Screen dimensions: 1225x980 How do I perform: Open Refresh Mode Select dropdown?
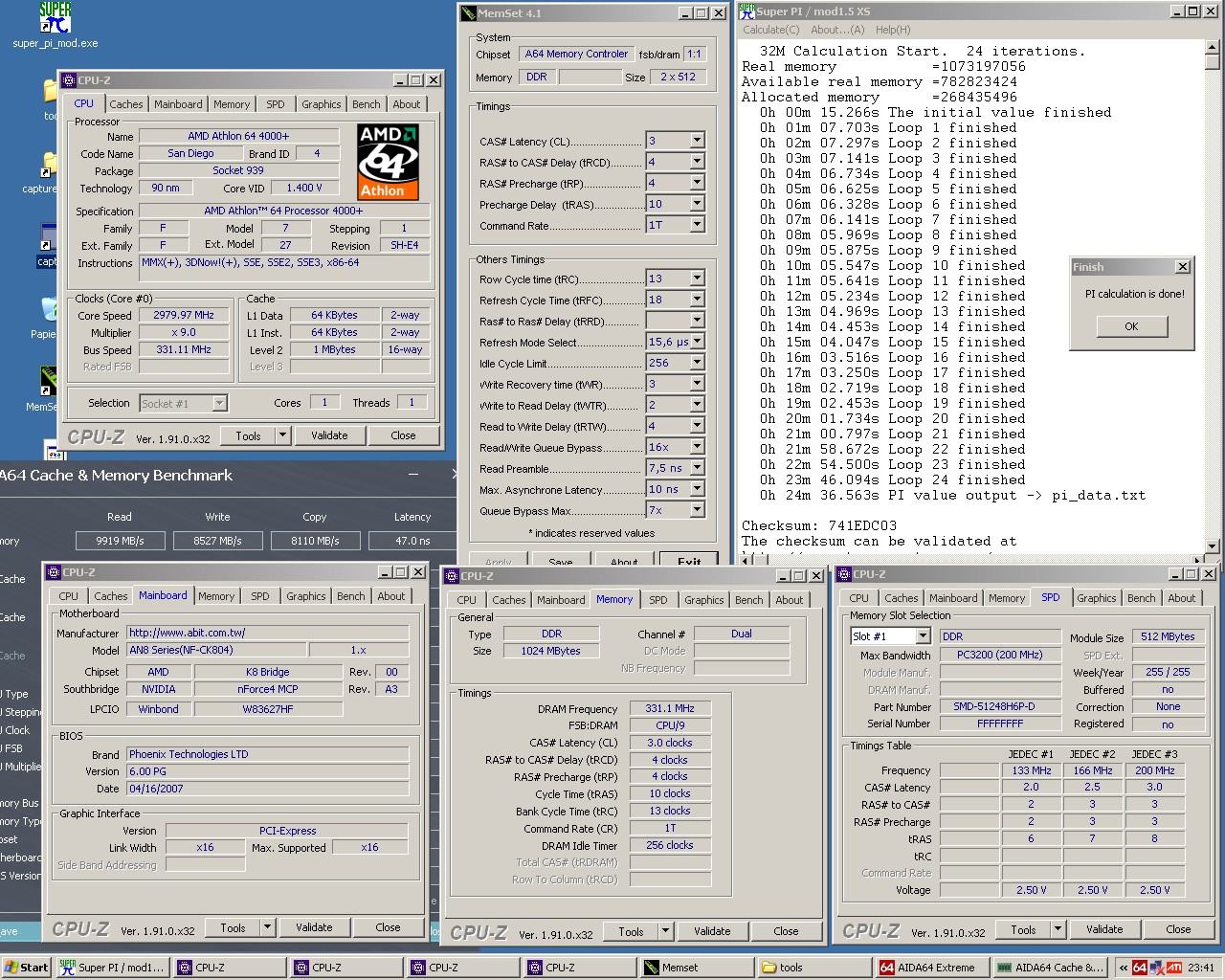coord(697,342)
